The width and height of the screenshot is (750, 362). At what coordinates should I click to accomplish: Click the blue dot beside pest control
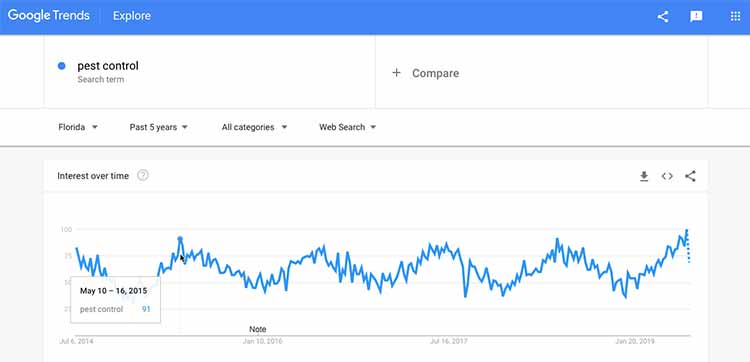coord(61,66)
